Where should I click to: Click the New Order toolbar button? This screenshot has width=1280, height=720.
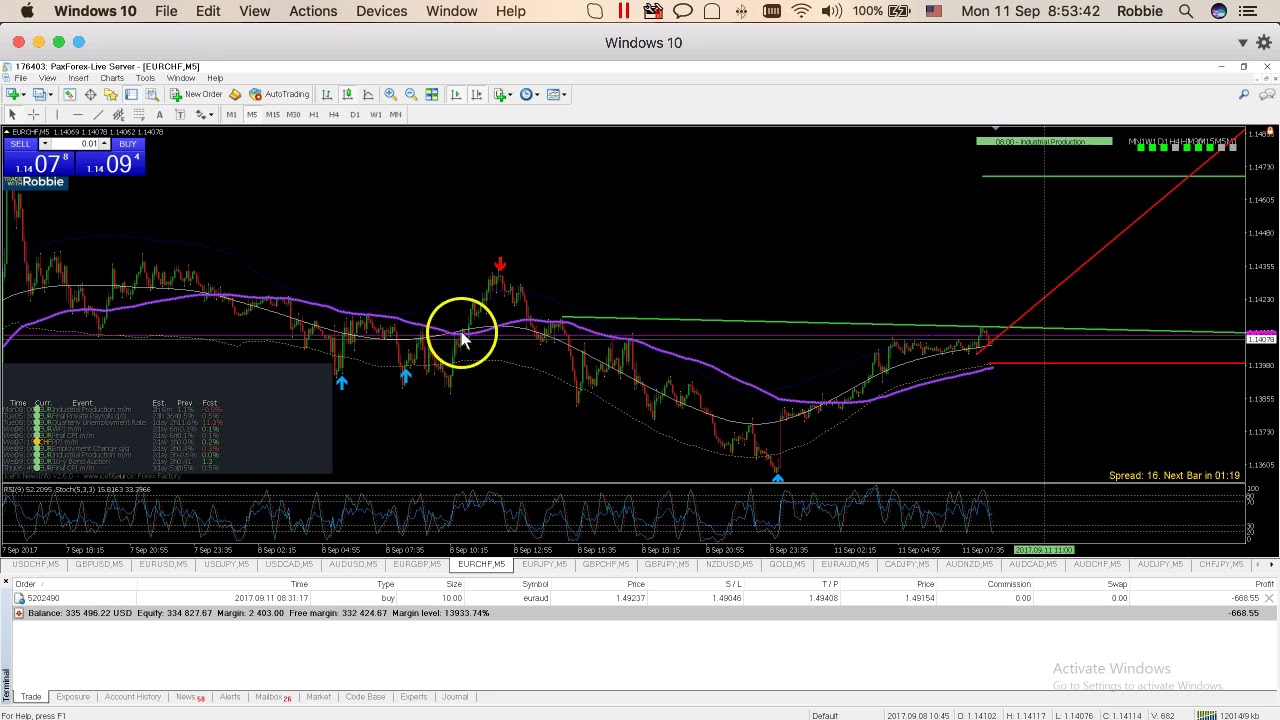tap(196, 94)
